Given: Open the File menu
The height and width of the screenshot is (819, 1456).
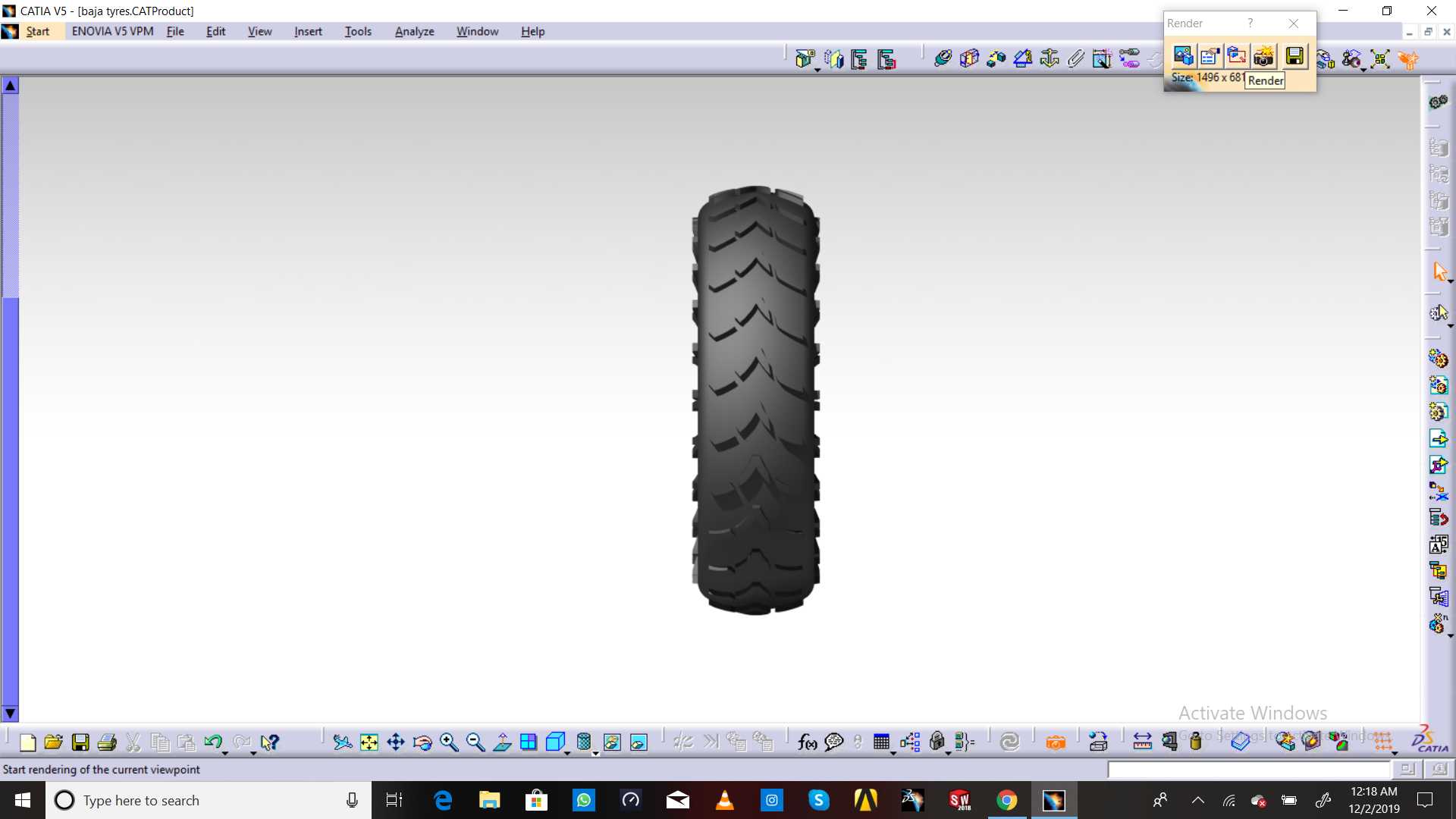Looking at the screenshot, I should click(175, 31).
